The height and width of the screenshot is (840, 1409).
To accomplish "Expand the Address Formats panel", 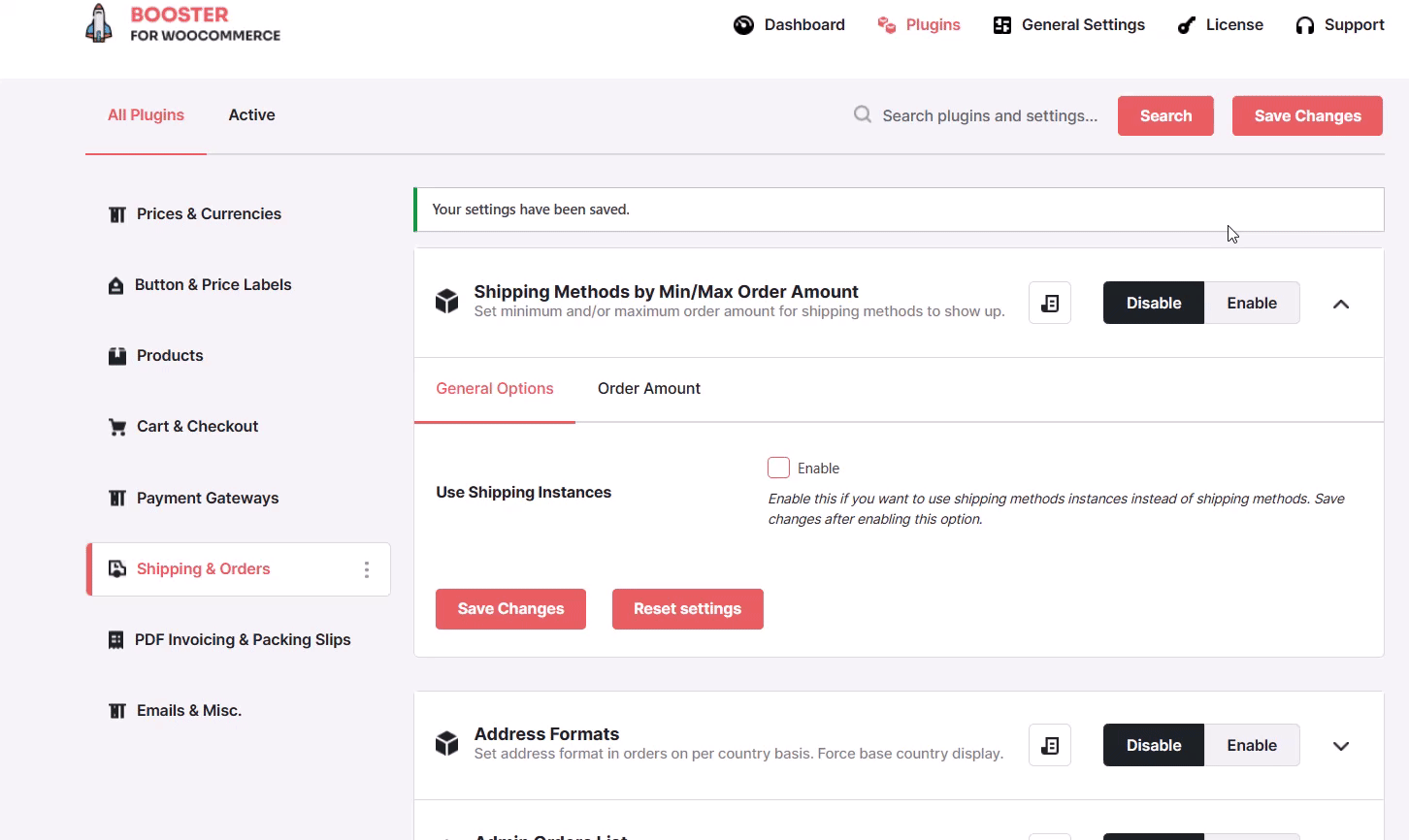I will 1341,746.
